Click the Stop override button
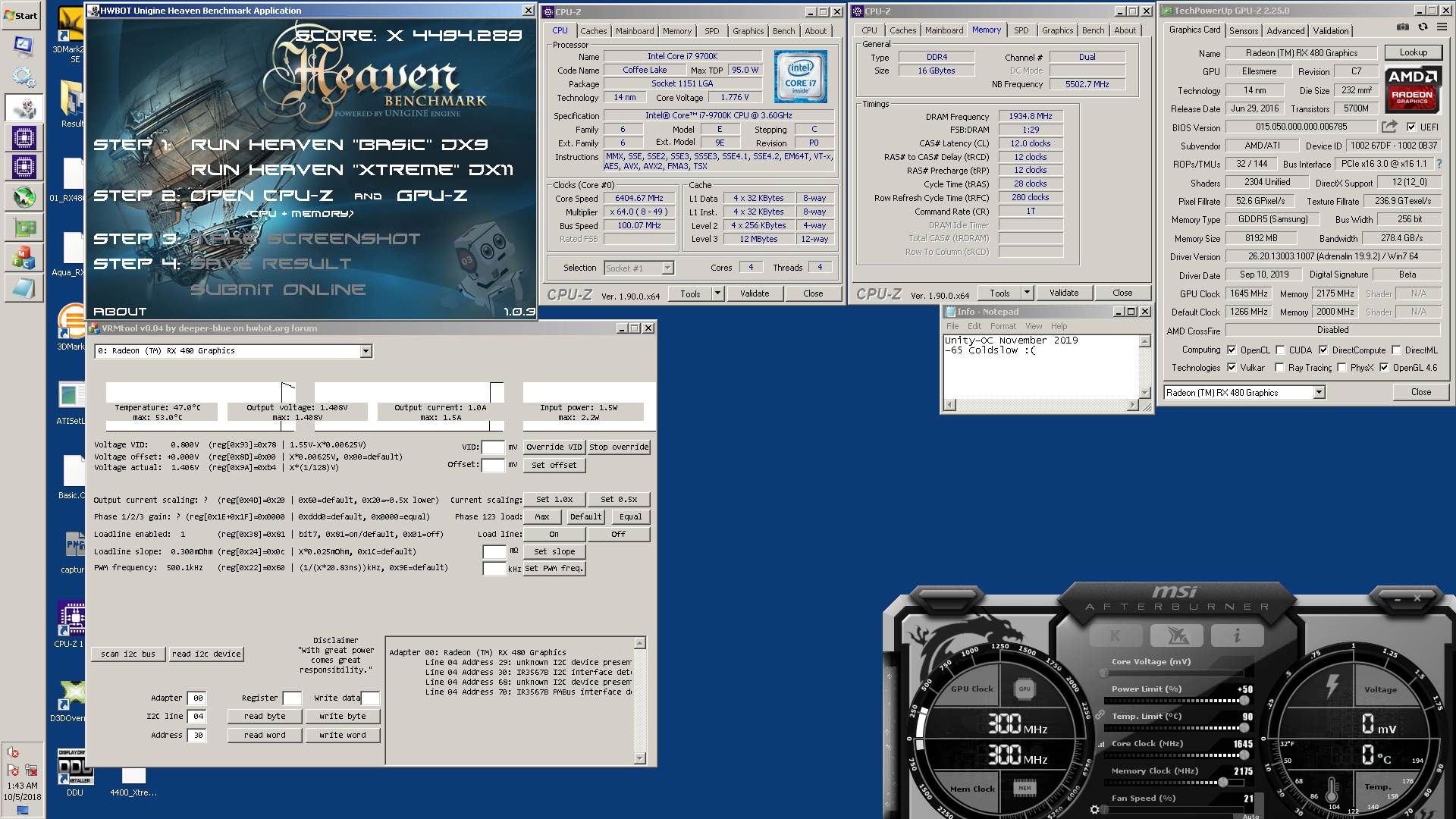This screenshot has width=1456, height=819. click(x=619, y=447)
